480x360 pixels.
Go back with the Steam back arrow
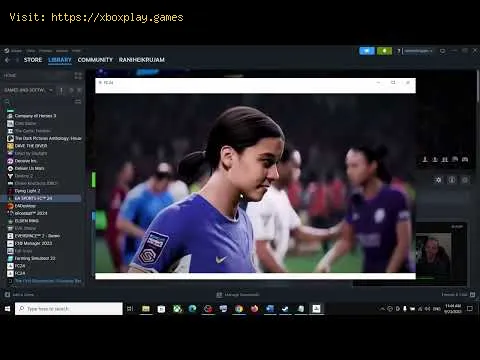coord(7,60)
